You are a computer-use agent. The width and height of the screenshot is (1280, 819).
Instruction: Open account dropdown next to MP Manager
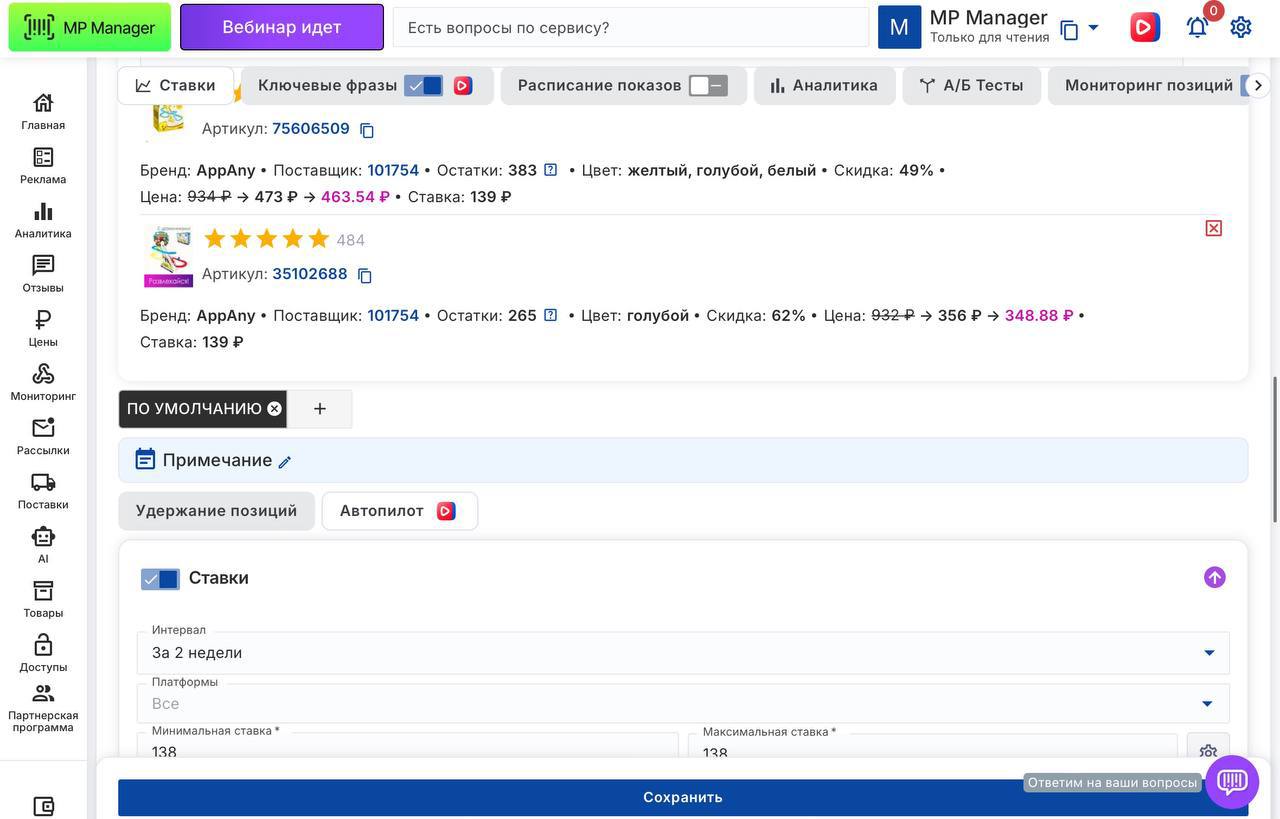point(1093,28)
